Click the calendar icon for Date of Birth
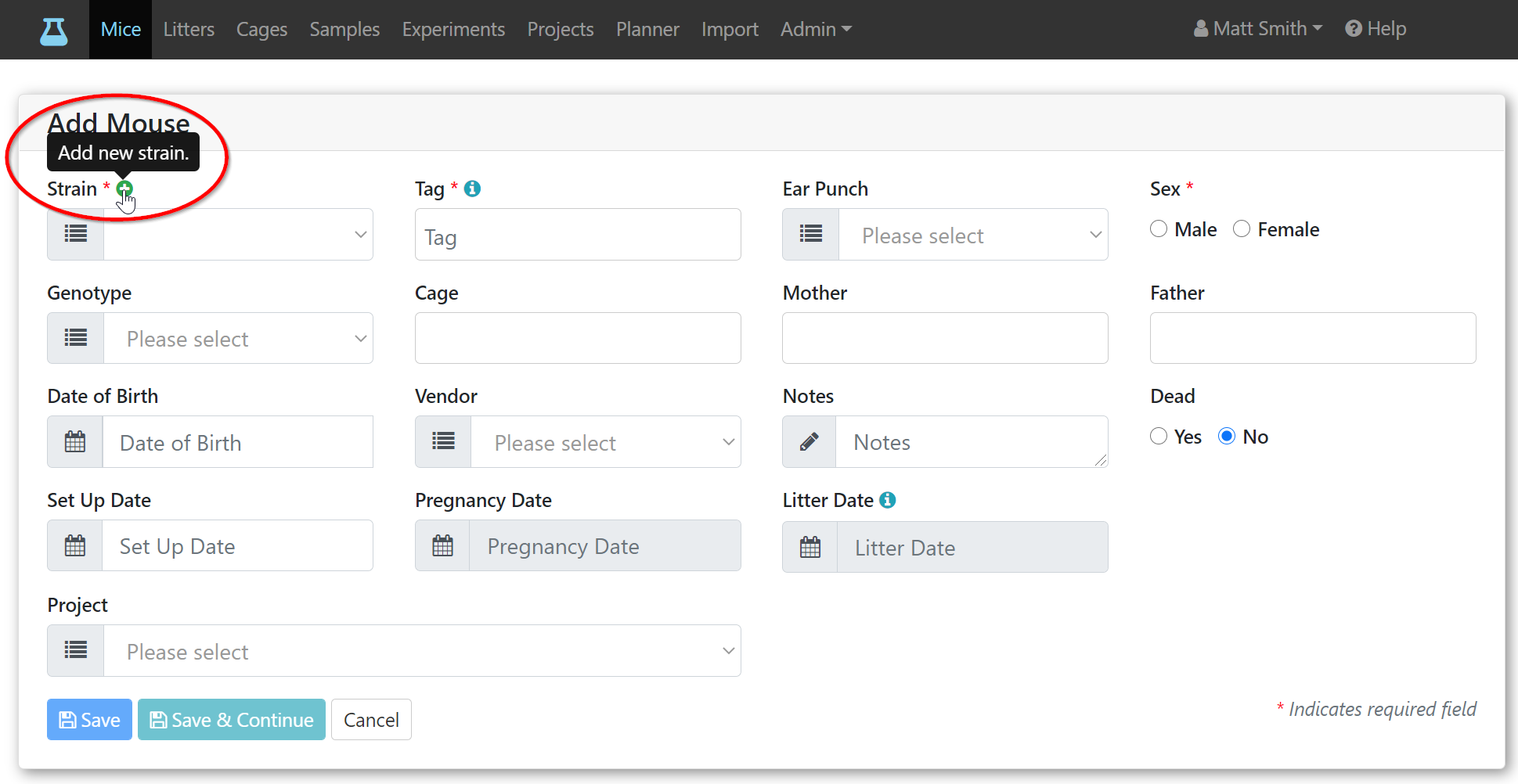Screen dimensions: 1518x784 pos(75,442)
